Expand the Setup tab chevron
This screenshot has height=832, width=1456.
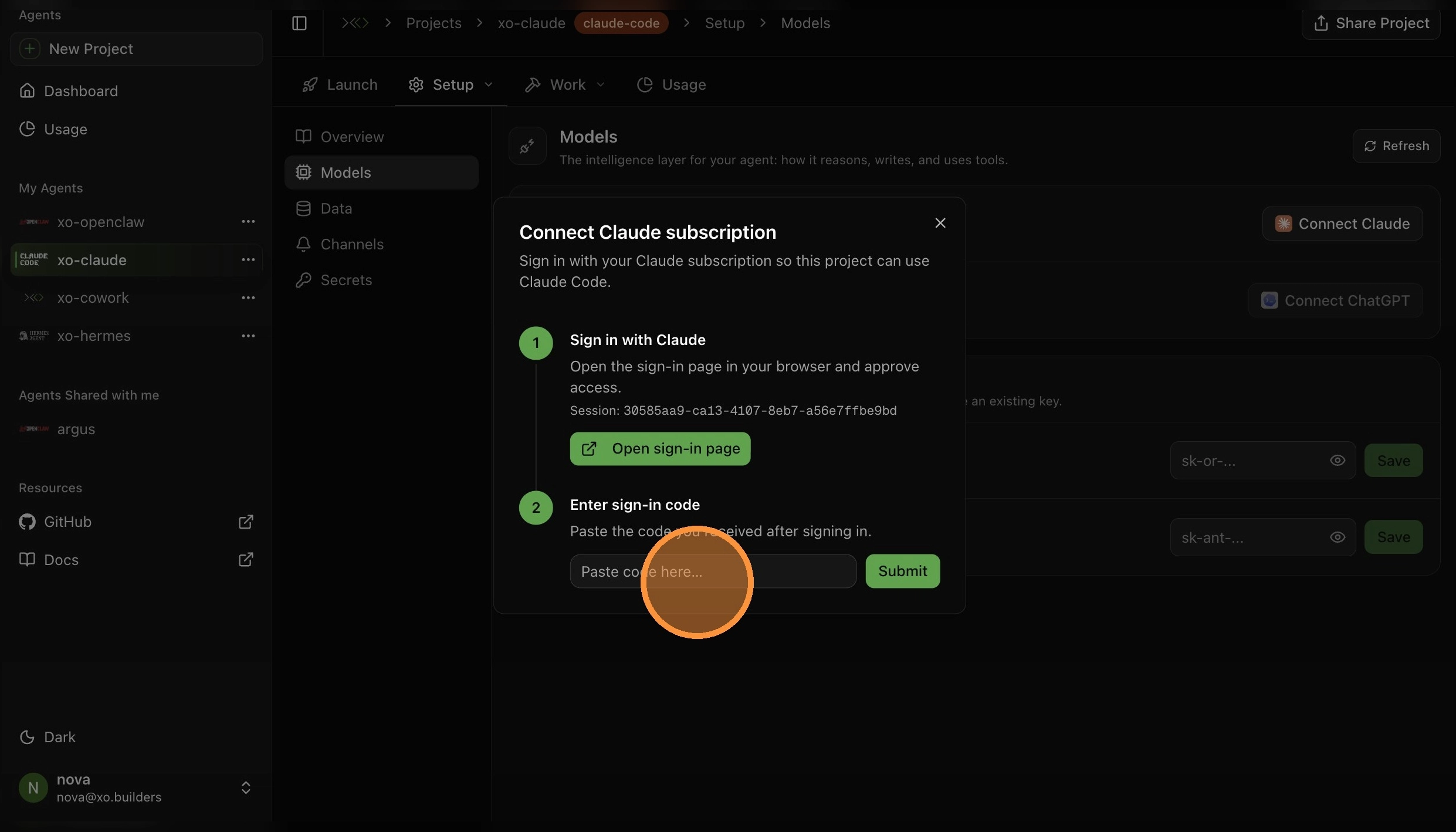[x=489, y=84]
